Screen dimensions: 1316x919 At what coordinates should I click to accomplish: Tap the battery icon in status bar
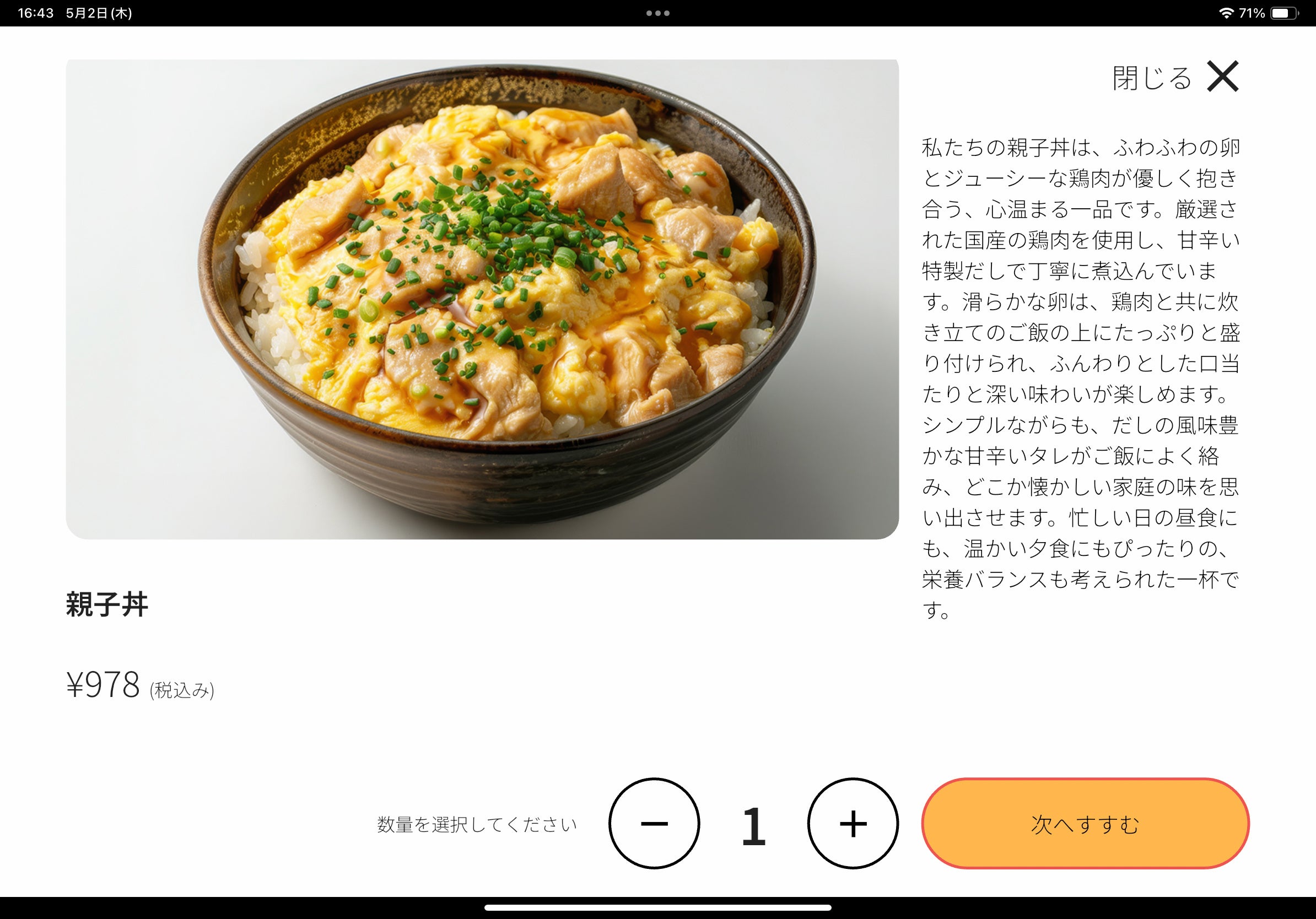[1285, 13]
